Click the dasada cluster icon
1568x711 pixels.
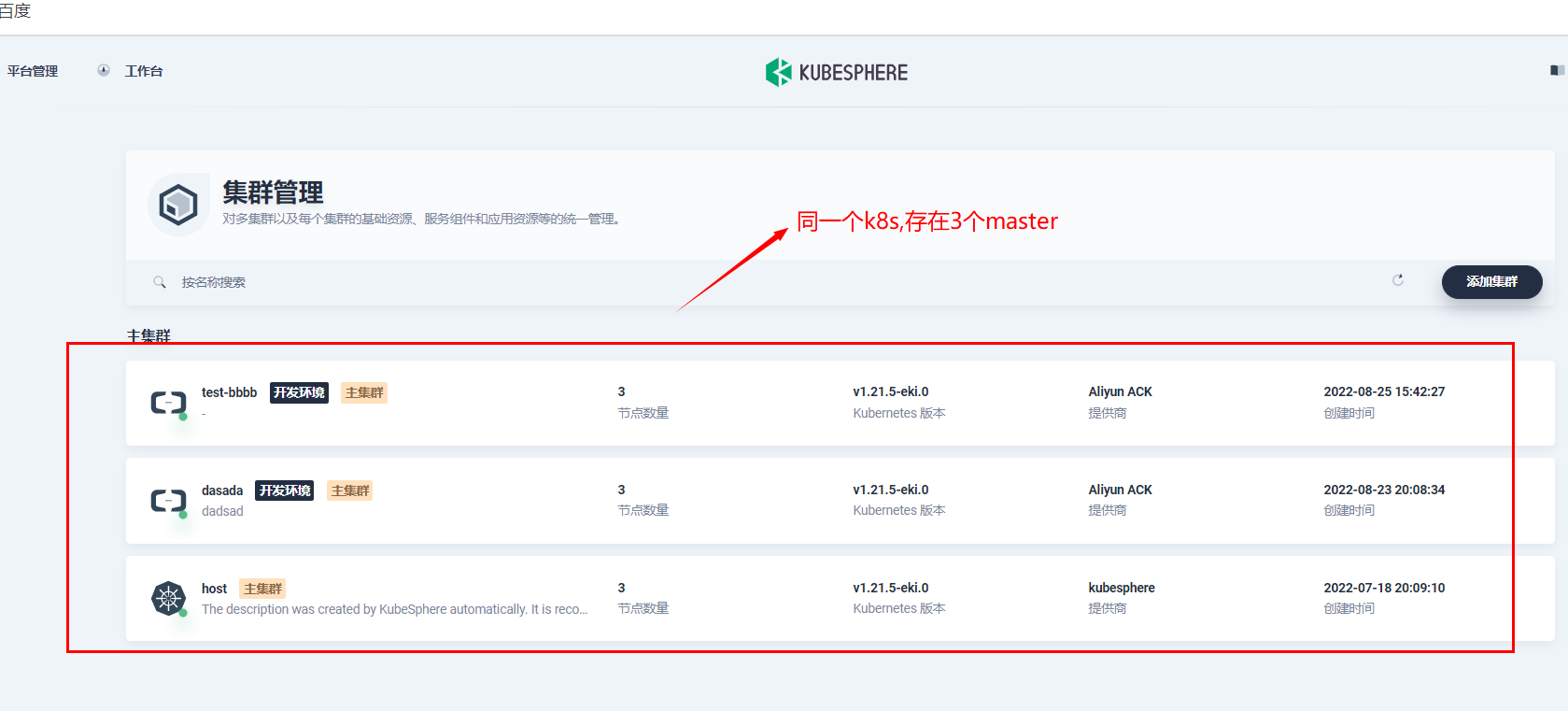point(169,501)
